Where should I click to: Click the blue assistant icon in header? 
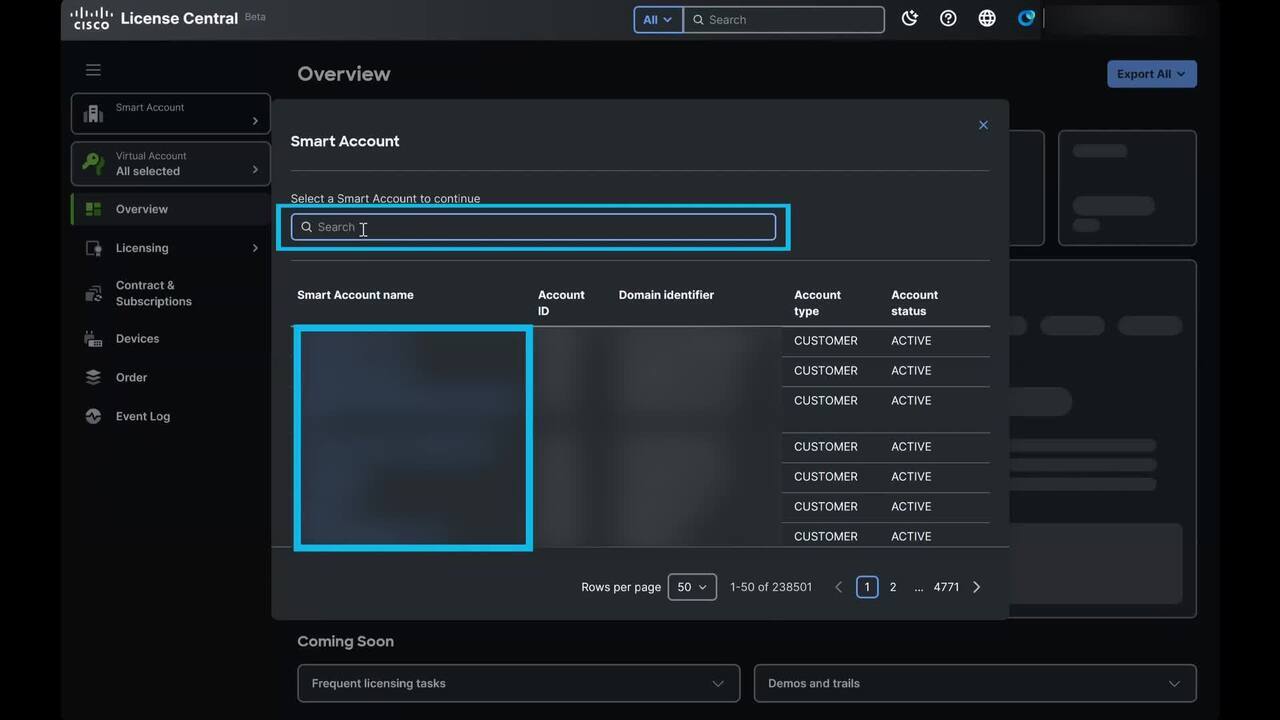[1026, 19]
